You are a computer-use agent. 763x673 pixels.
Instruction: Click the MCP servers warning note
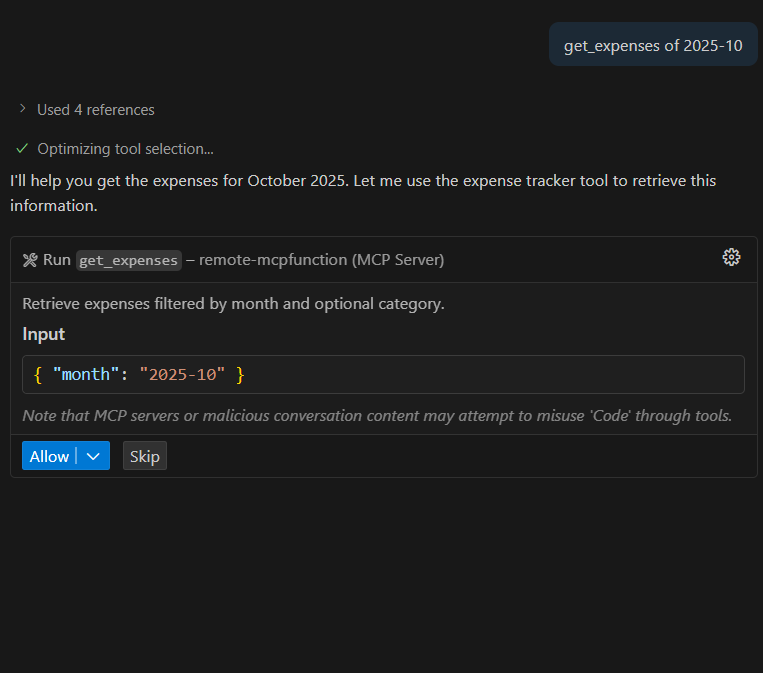click(377, 415)
